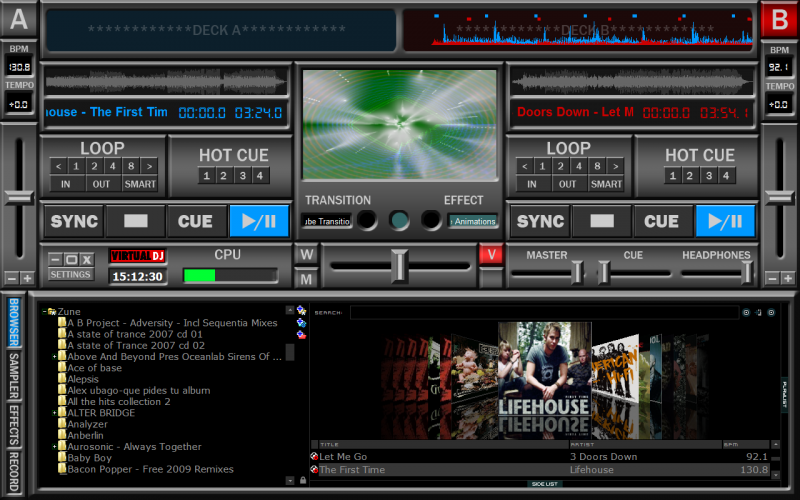The height and width of the screenshot is (500, 800).
Task: Click the add virtual folder blue icon
Action: tap(301, 322)
